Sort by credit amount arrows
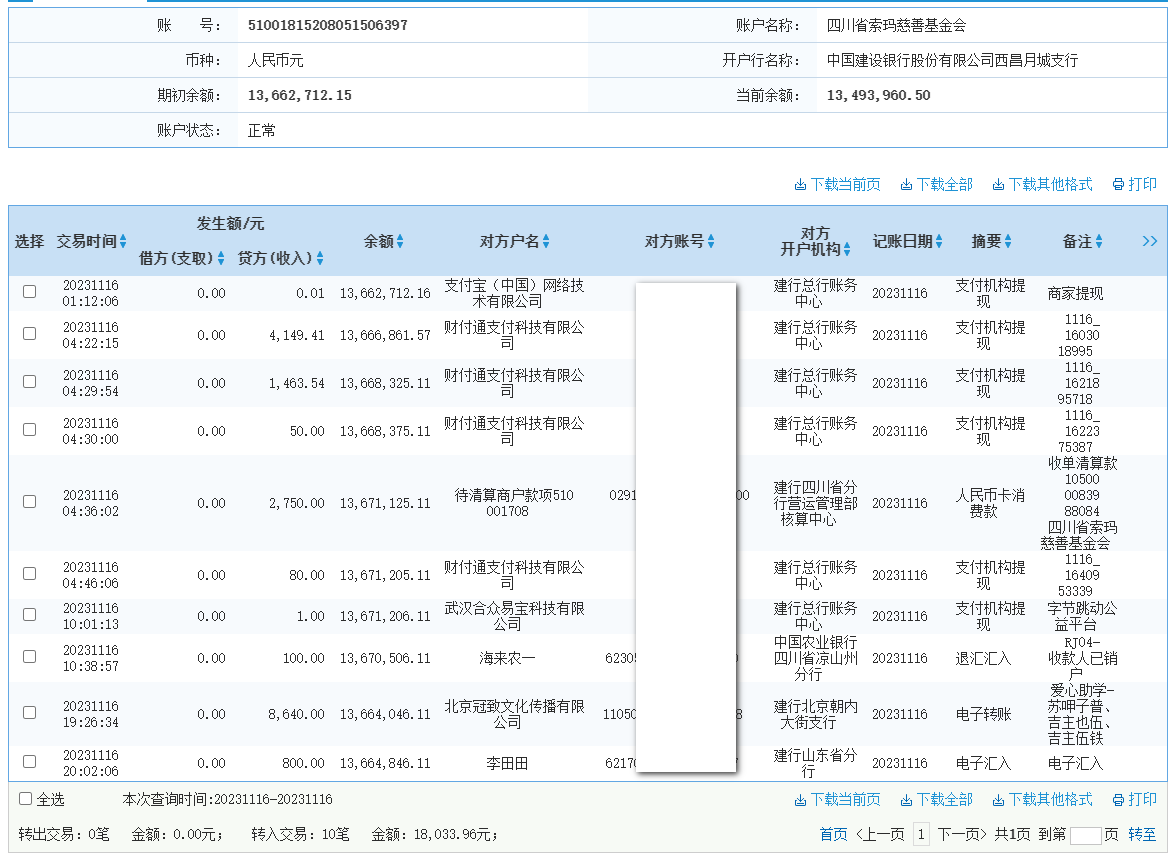 (x=320, y=259)
